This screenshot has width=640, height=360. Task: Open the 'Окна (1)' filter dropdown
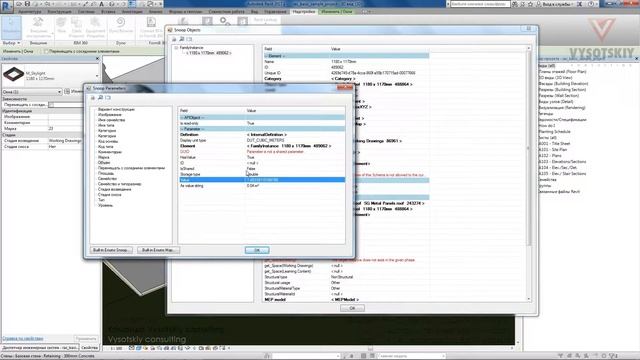32,92
